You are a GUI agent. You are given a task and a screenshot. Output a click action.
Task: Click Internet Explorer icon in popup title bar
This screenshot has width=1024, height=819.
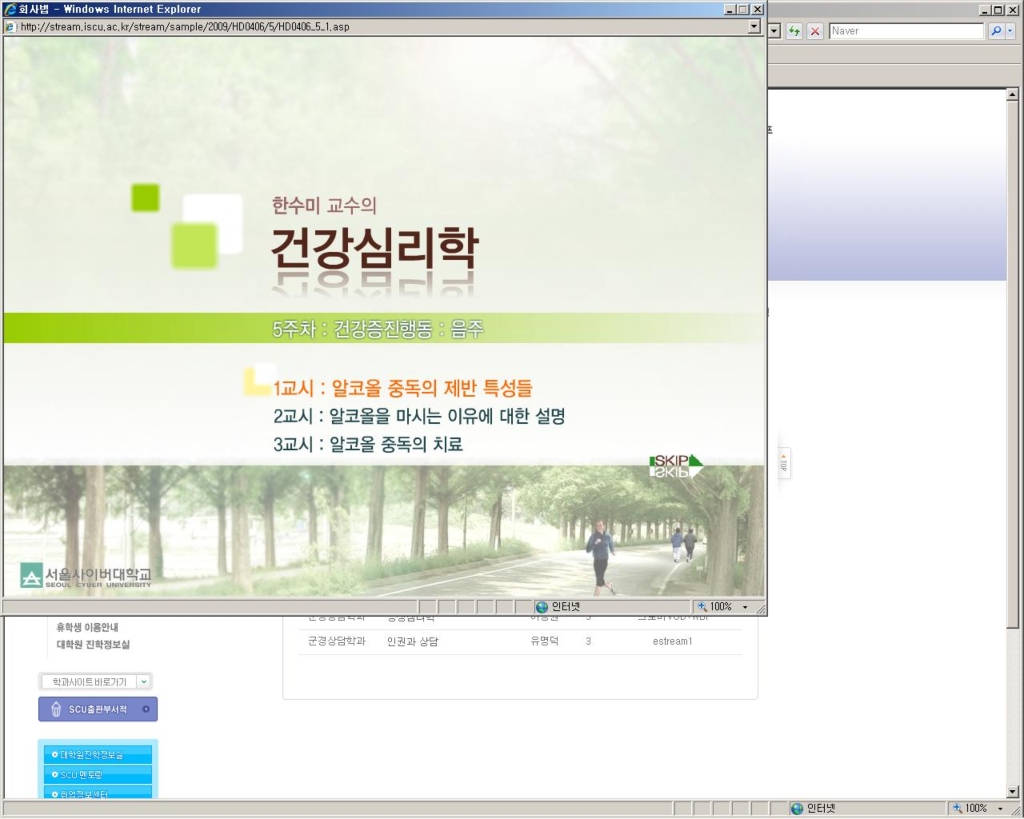[x=10, y=9]
